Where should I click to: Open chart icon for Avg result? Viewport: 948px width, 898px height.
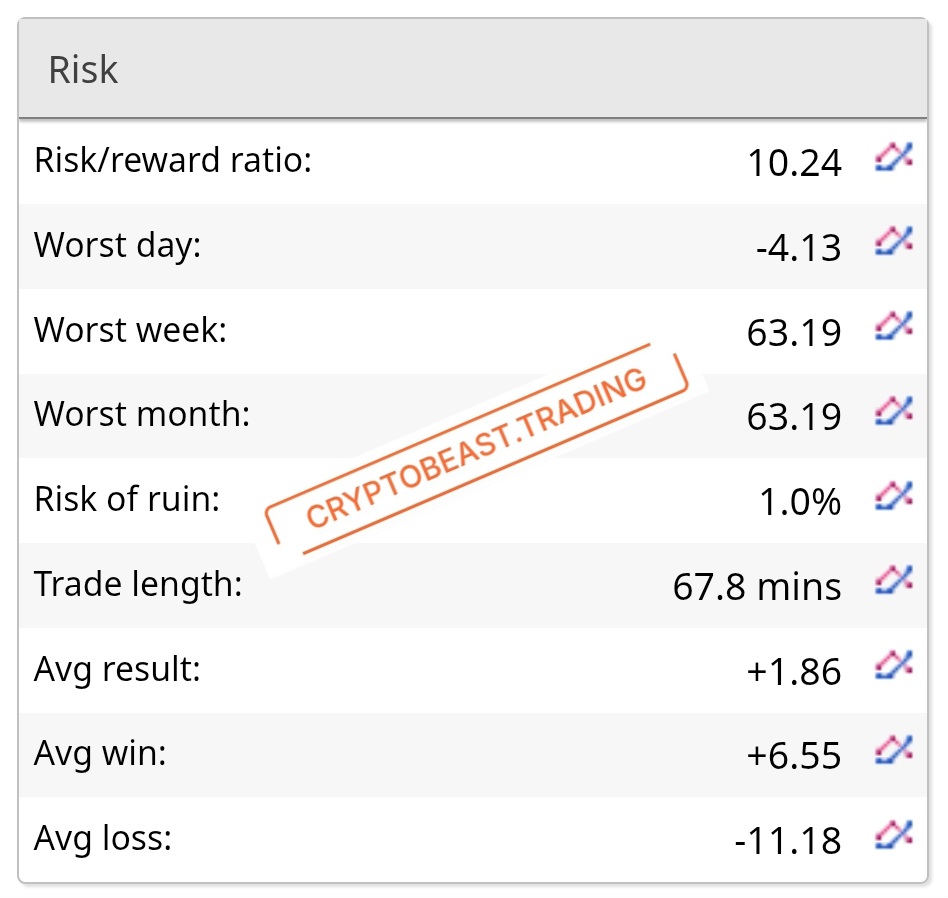894,665
